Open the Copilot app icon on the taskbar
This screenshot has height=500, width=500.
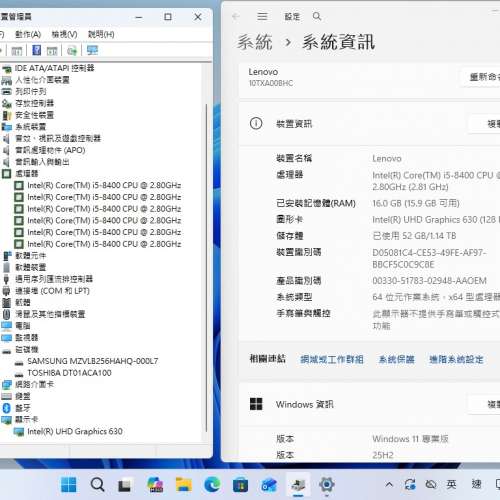click(155, 485)
